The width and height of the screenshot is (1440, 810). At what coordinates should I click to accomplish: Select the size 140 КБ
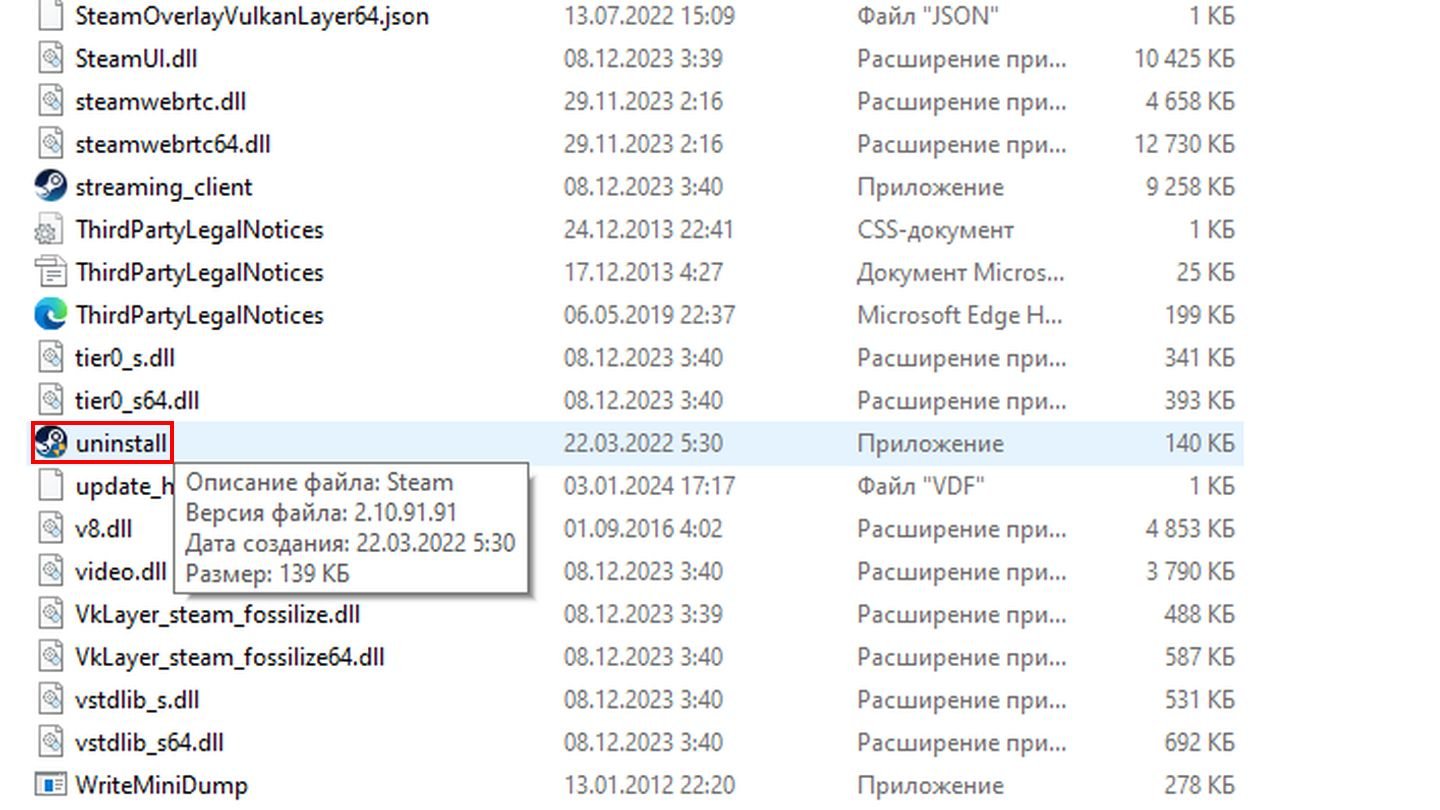click(1200, 443)
